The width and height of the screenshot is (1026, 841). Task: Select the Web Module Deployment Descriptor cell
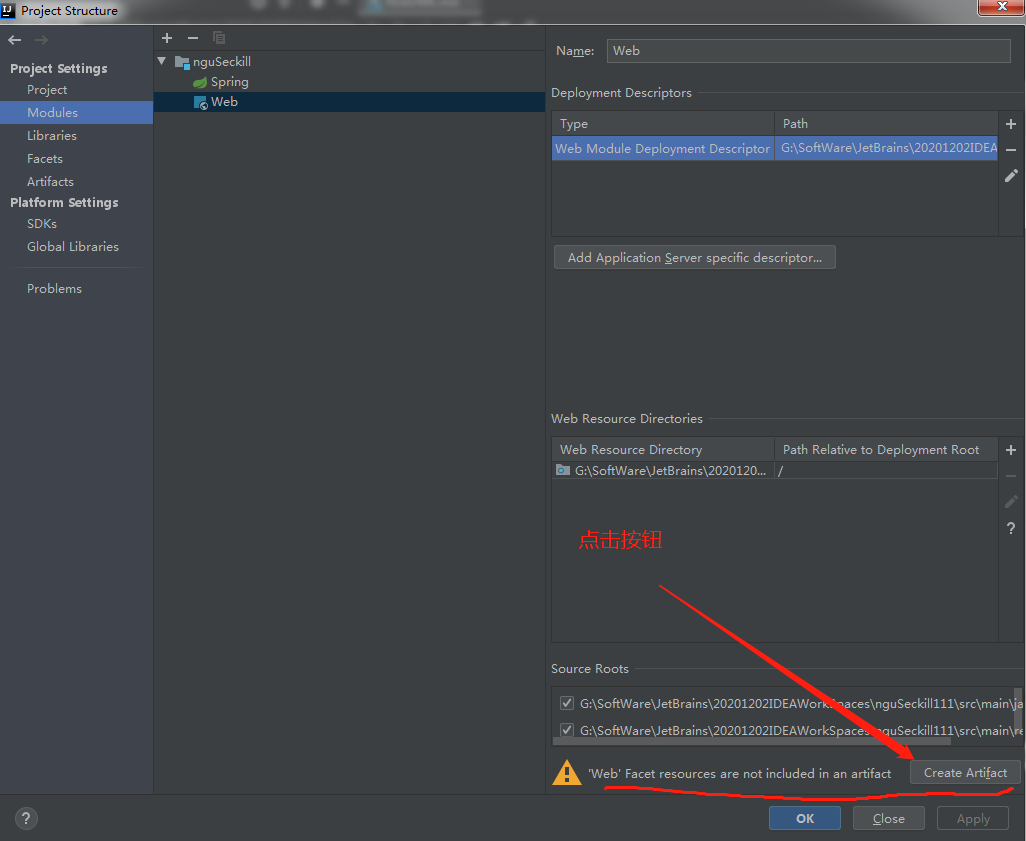click(x=663, y=149)
